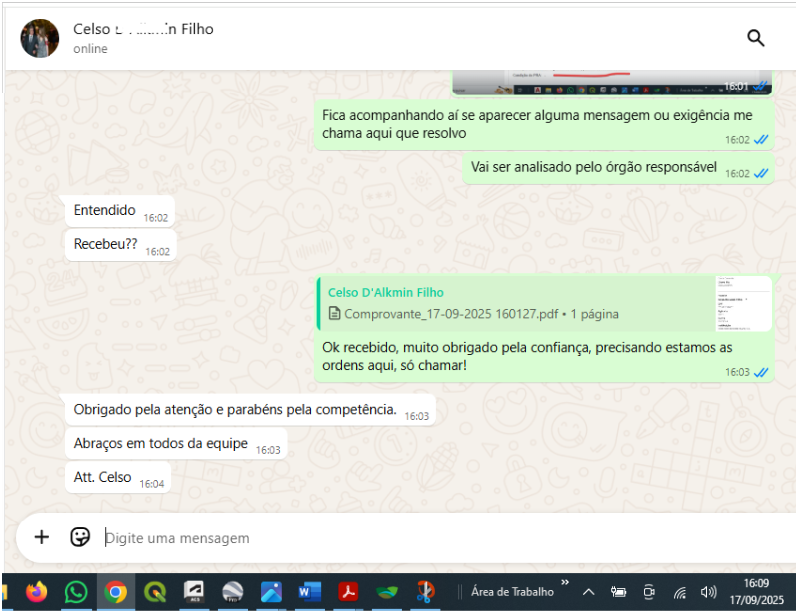Switch to Google Chrome in taskbar
The height and width of the screenshot is (613, 798).
116,592
